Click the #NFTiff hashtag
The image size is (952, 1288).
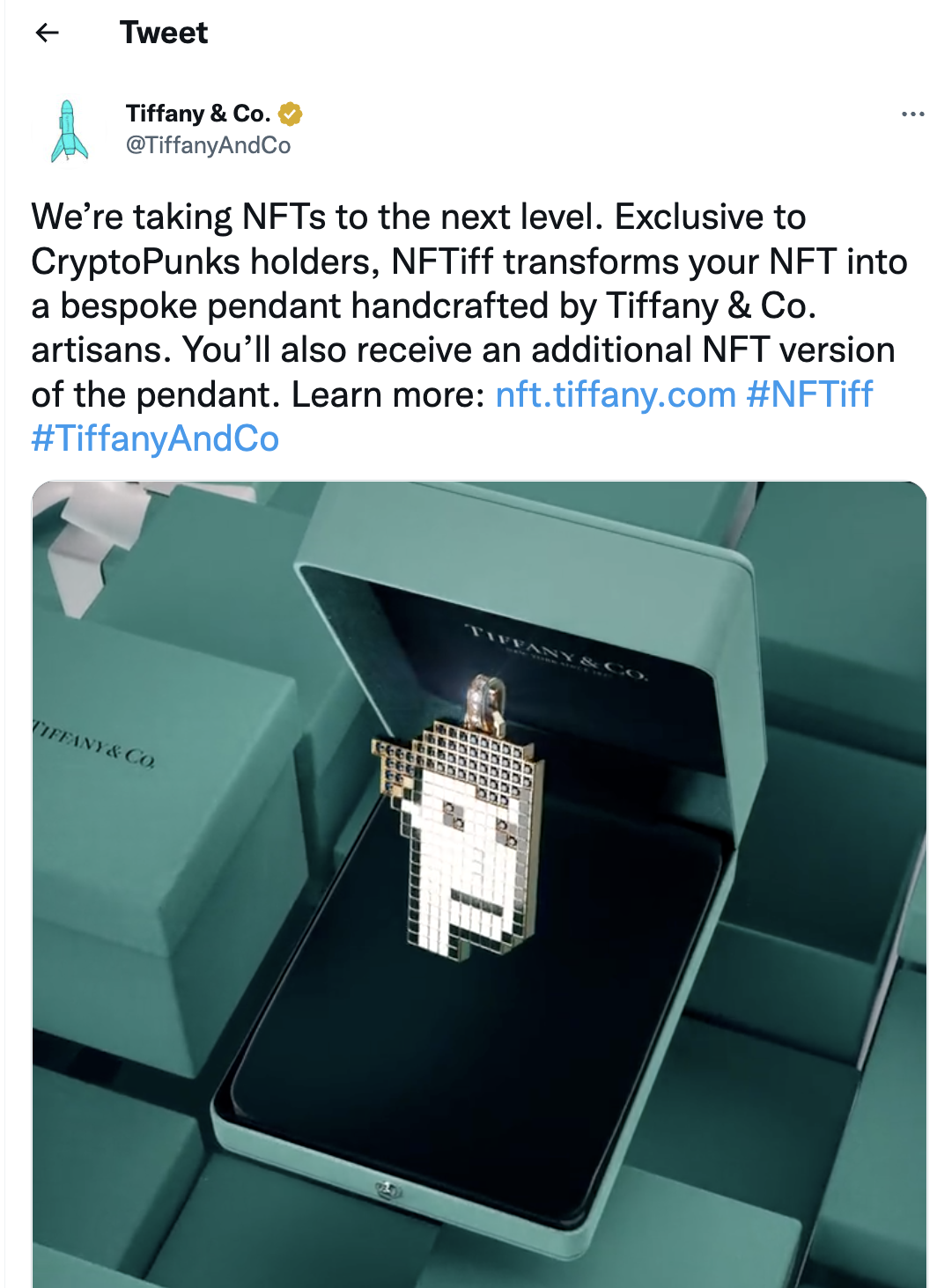pyautogui.click(x=809, y=394)
